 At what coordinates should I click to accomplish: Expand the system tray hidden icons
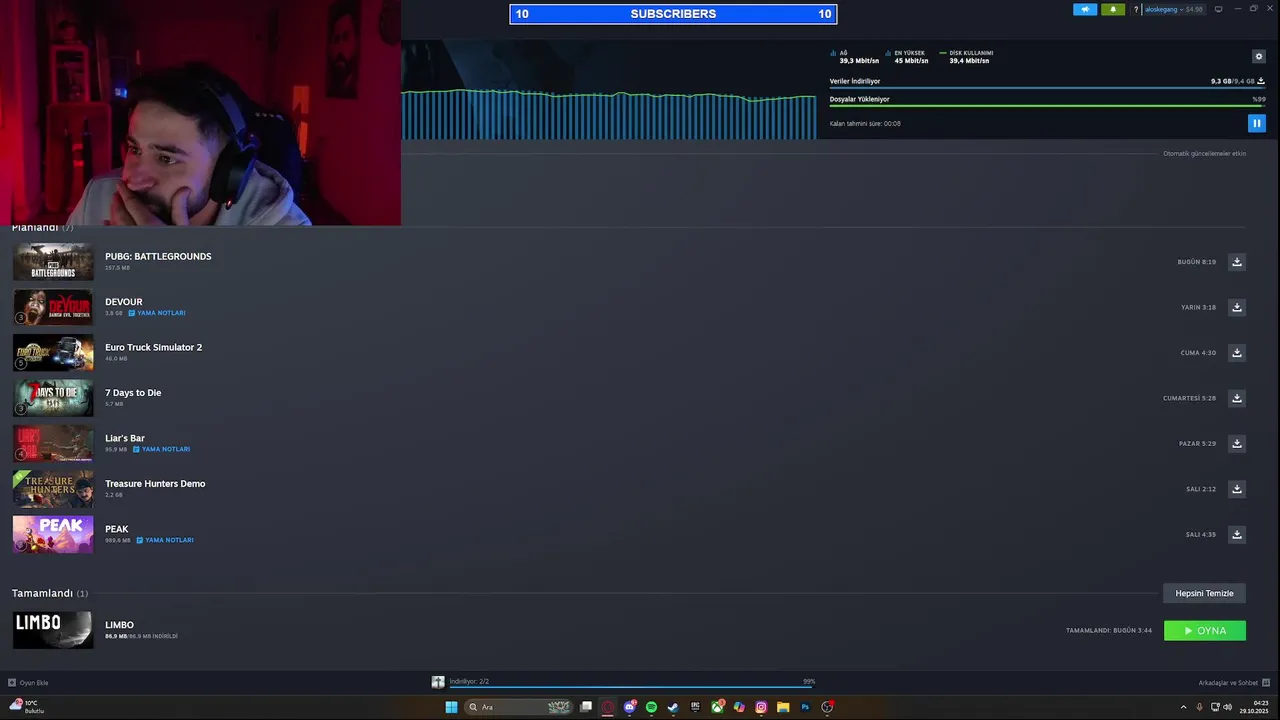(1184, 707)
